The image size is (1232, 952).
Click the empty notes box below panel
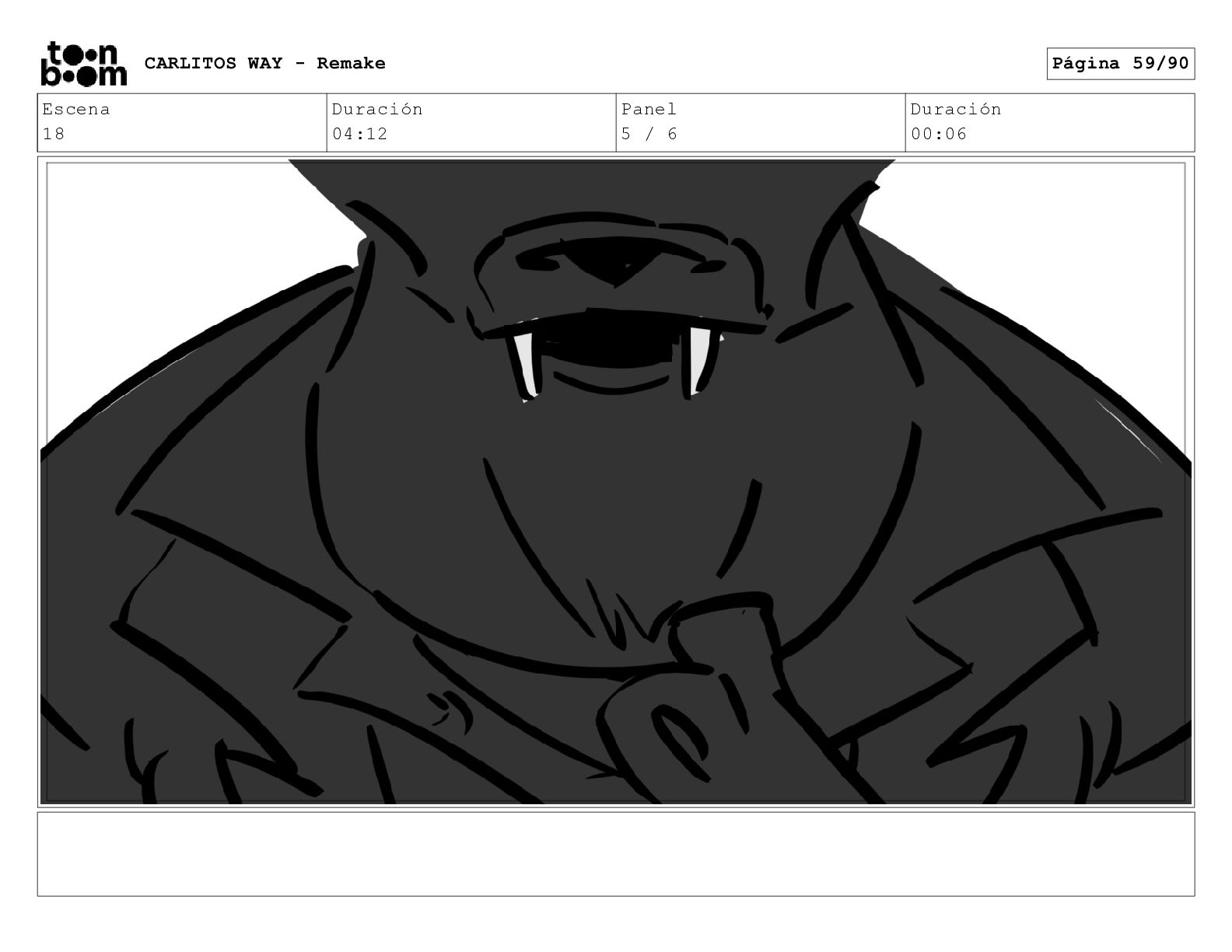(x=616, y=854)
